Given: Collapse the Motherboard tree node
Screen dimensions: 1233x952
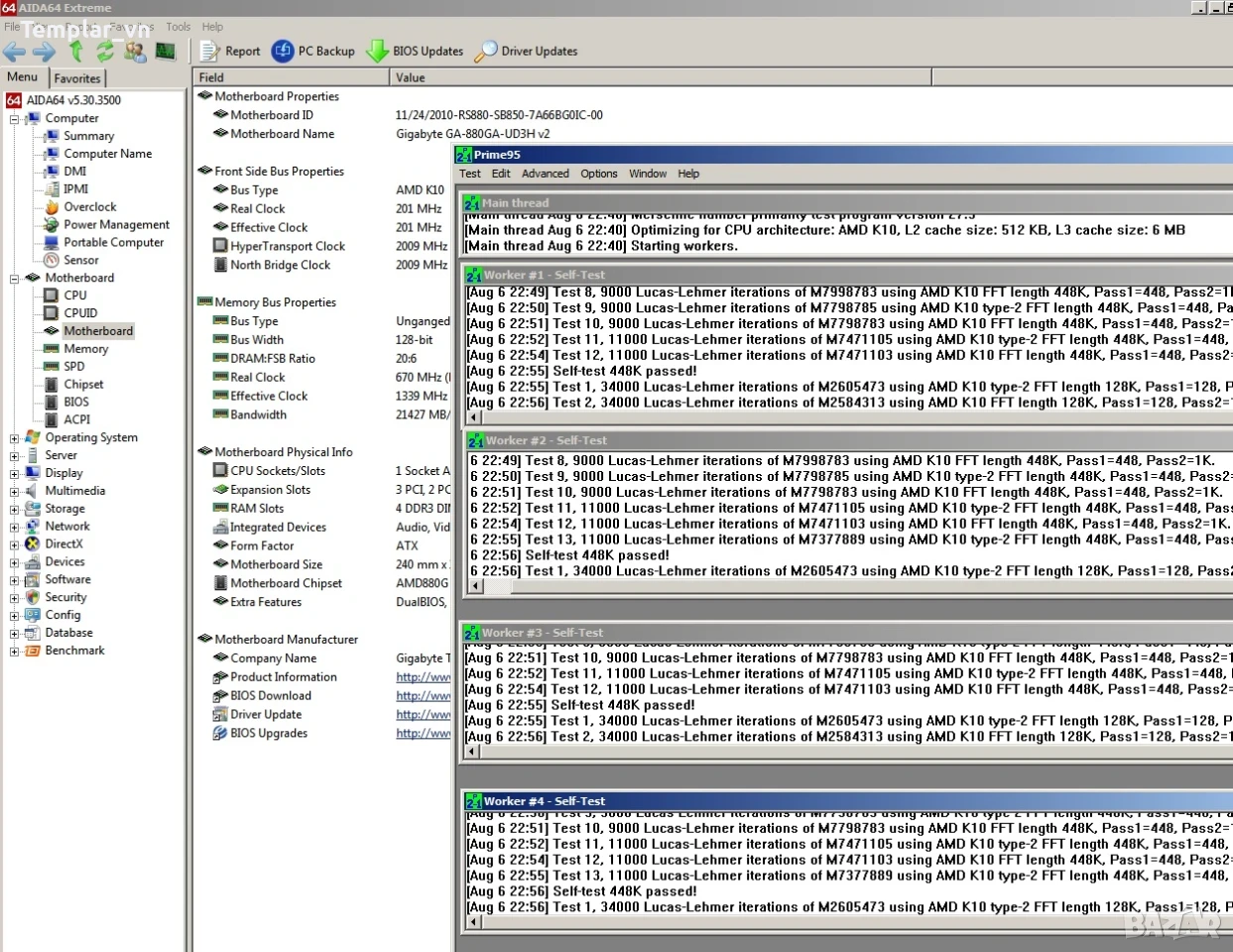Looking at the screenshot, I should tap(15, 279).
